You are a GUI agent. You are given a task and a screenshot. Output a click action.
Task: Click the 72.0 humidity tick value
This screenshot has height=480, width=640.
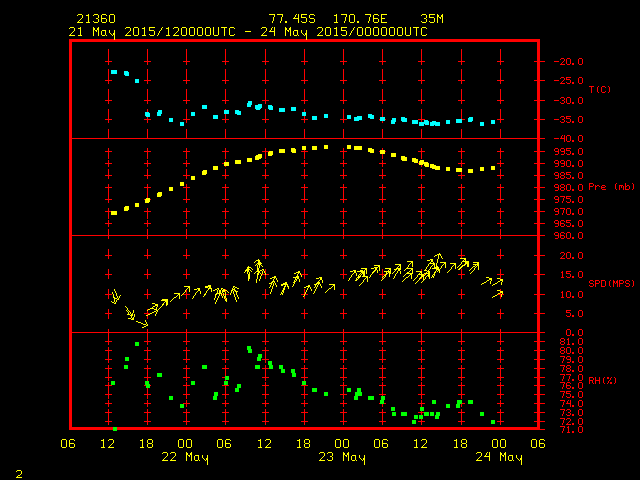(571, 422)
